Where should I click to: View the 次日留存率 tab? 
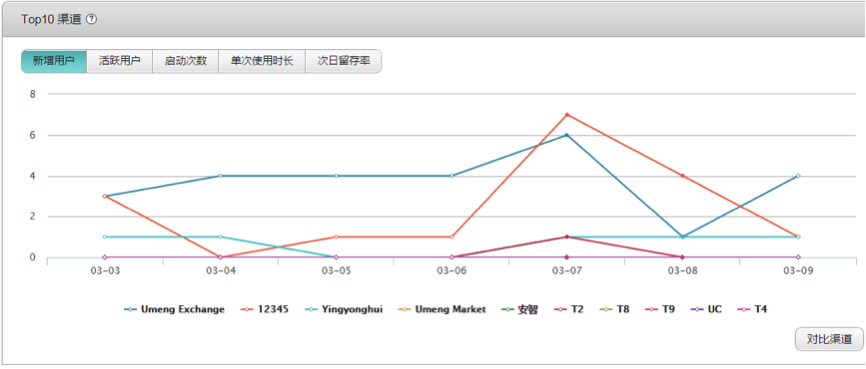[x=344, y=61]
